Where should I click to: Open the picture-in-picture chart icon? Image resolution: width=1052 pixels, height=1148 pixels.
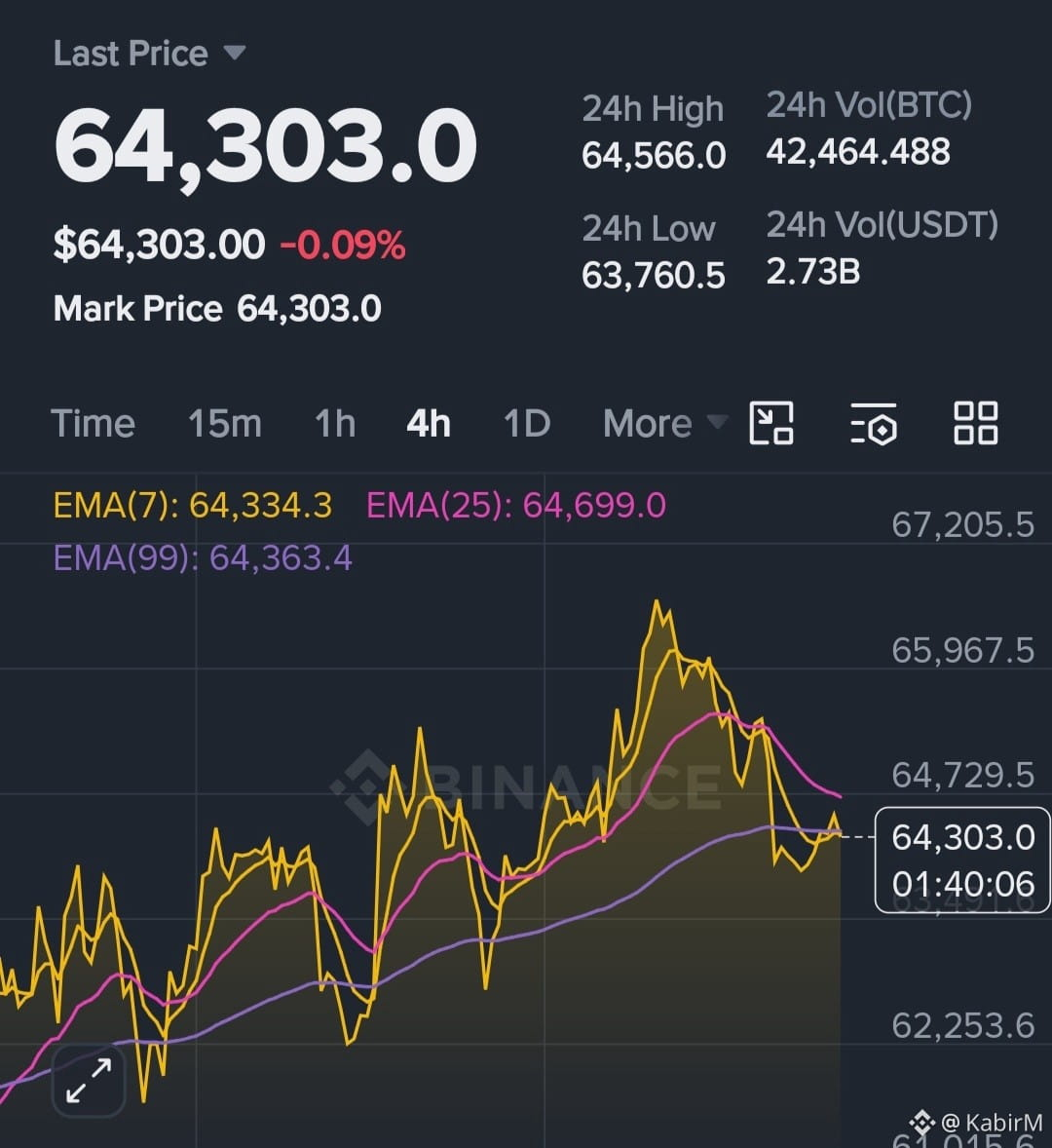click(x=771, y=423)
